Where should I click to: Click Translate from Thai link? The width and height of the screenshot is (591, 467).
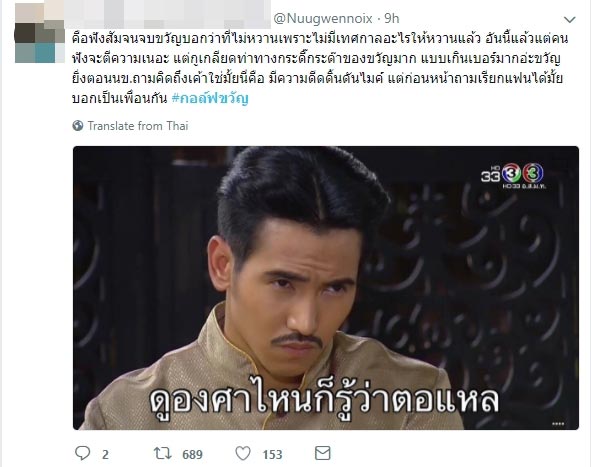[138, 126]
